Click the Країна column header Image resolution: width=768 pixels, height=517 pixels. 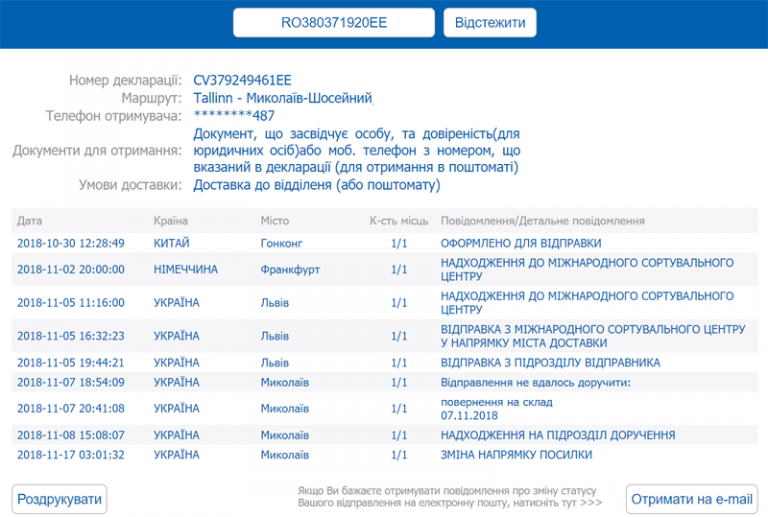coord(170,221)
